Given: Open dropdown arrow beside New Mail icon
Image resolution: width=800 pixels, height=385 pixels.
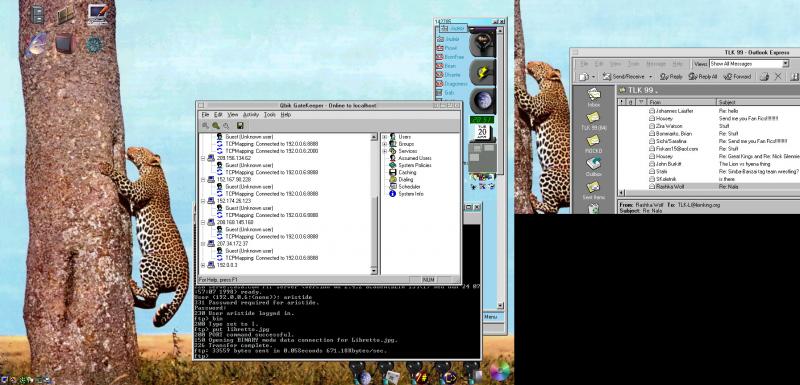Looking at the screenshot, I should (593, 77).
